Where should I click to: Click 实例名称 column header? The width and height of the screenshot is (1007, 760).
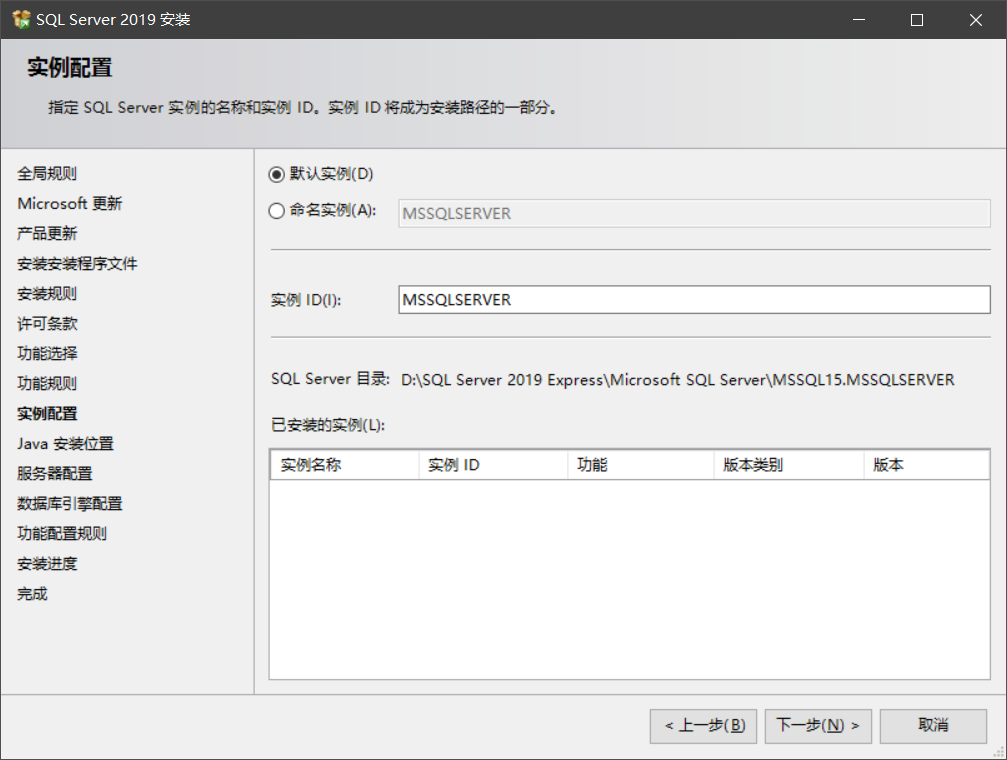(x=345, y=464)
